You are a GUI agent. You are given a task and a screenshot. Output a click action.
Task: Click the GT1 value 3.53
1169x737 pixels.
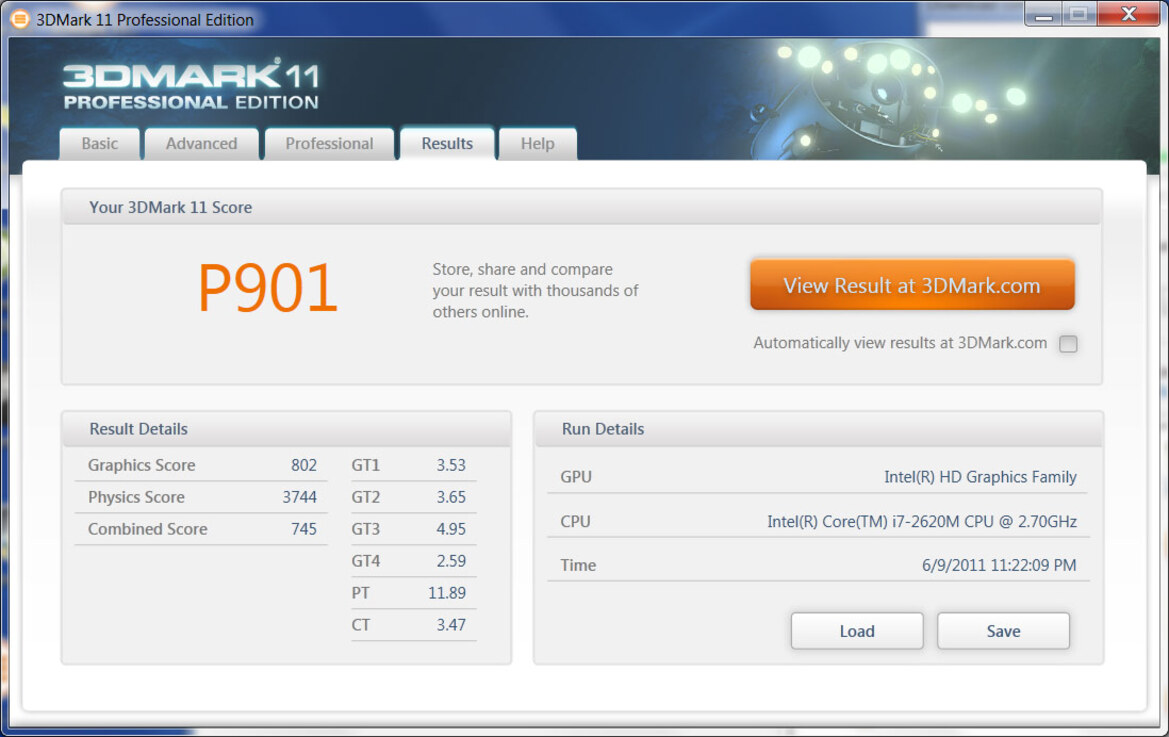click(451, 466)
